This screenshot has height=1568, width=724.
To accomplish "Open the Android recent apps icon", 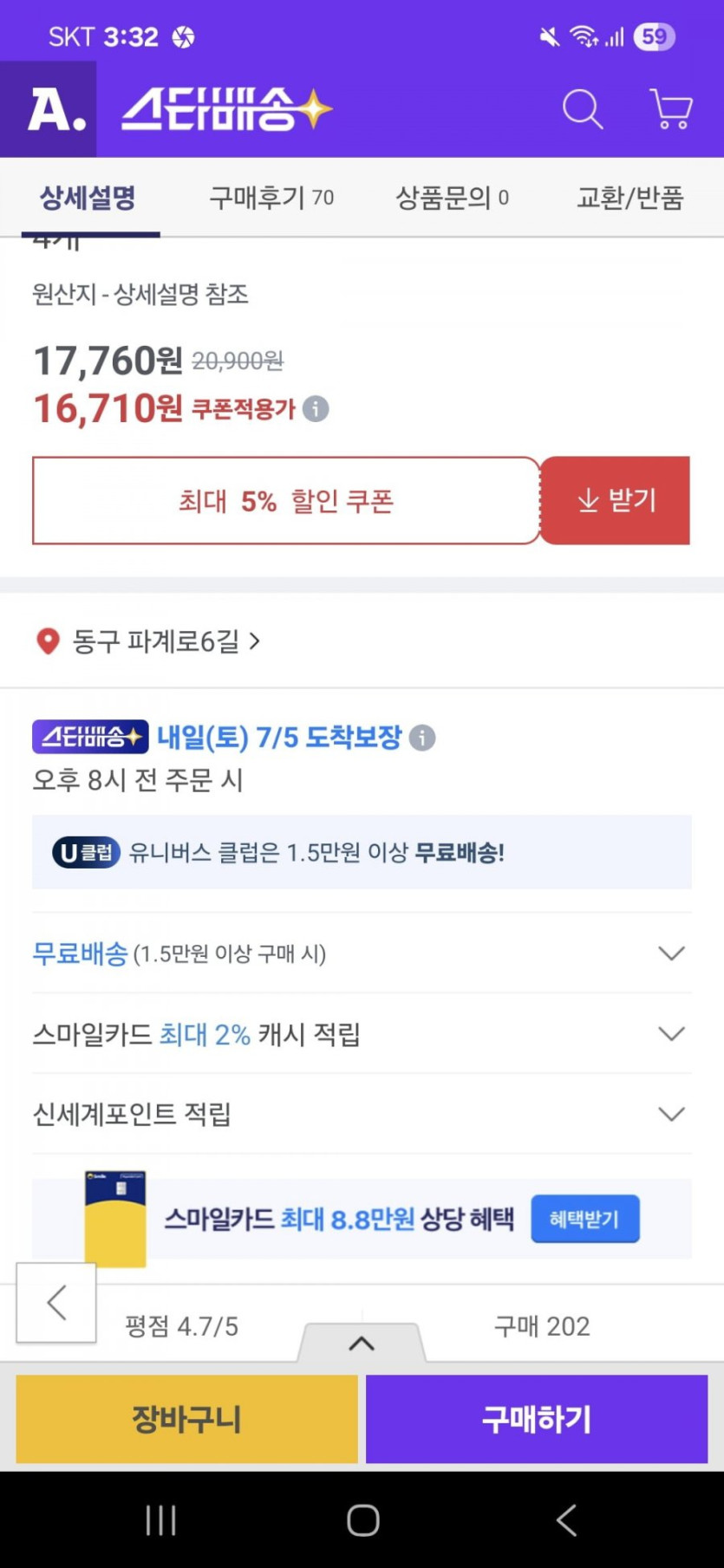I will (x=161, y=1519).
